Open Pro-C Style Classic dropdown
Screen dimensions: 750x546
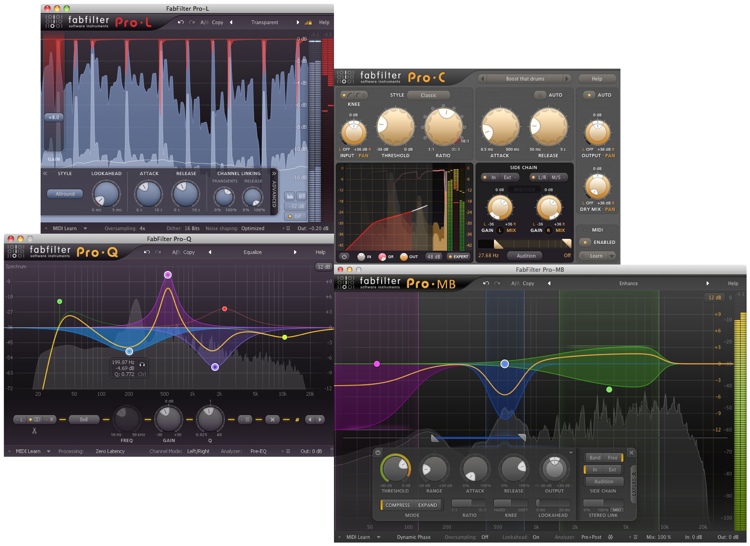(x=429, y=95)
